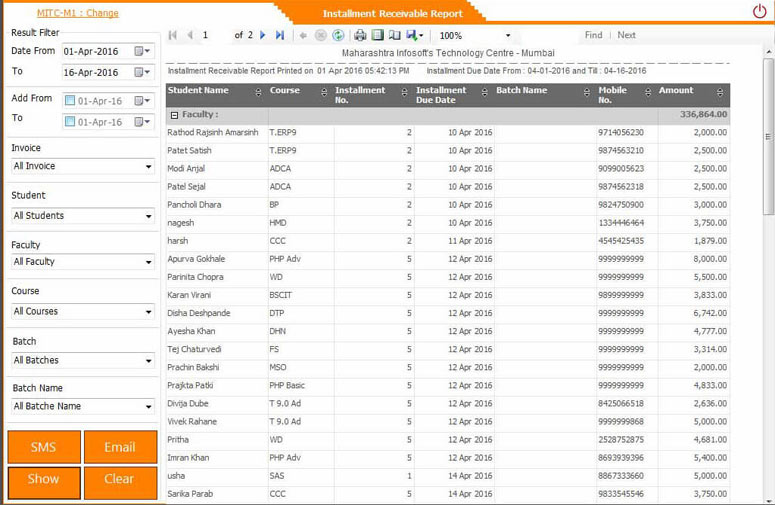The height and width of the screenshot is (505, 775).
Task: Sort by Installment Due Date column
Action: coord(484,92)
